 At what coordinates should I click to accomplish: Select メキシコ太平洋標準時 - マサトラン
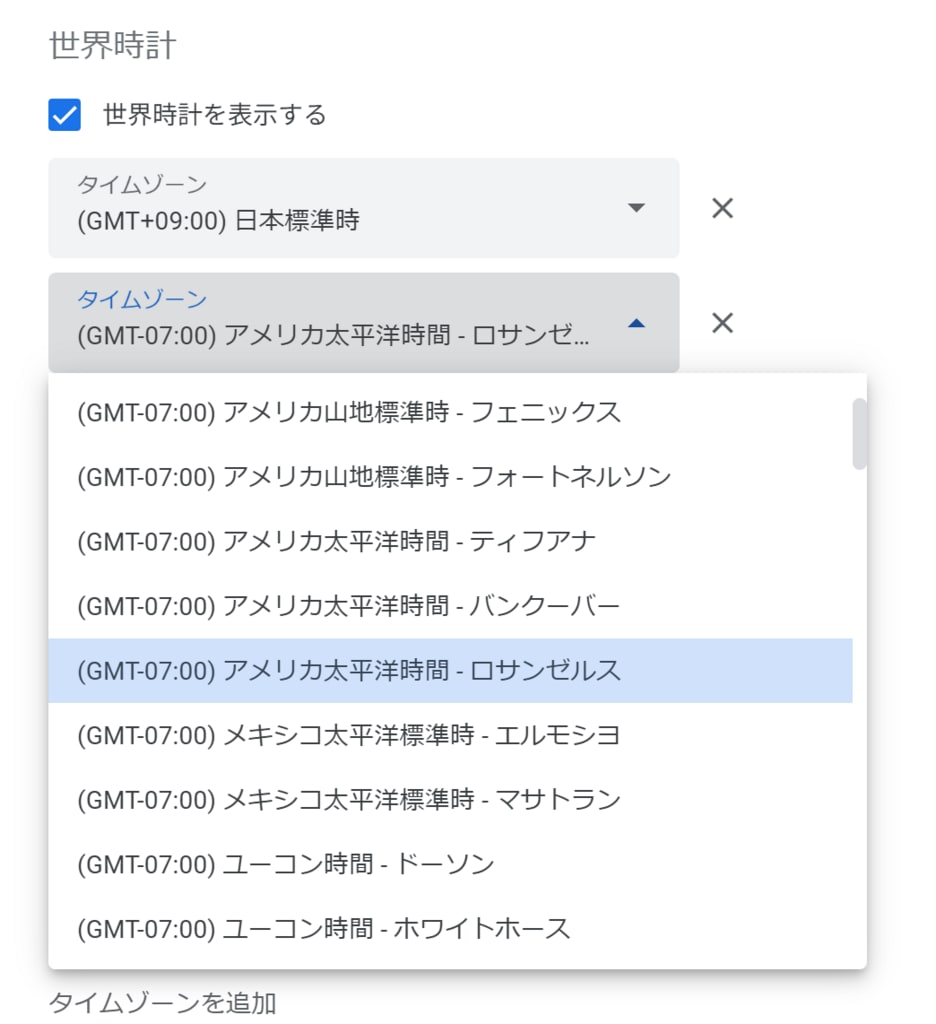point(450,799)
